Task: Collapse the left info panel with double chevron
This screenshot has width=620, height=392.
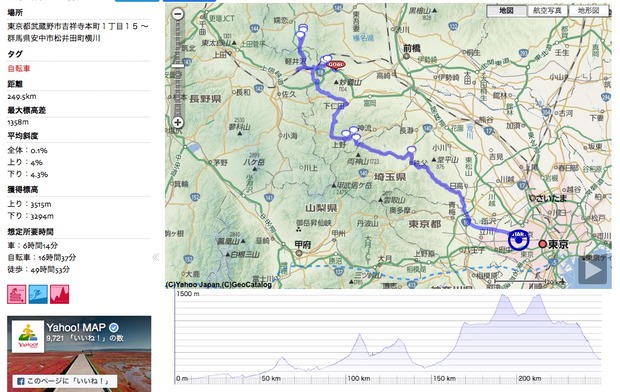Action: pyautogui.click(x=156, y=258)
